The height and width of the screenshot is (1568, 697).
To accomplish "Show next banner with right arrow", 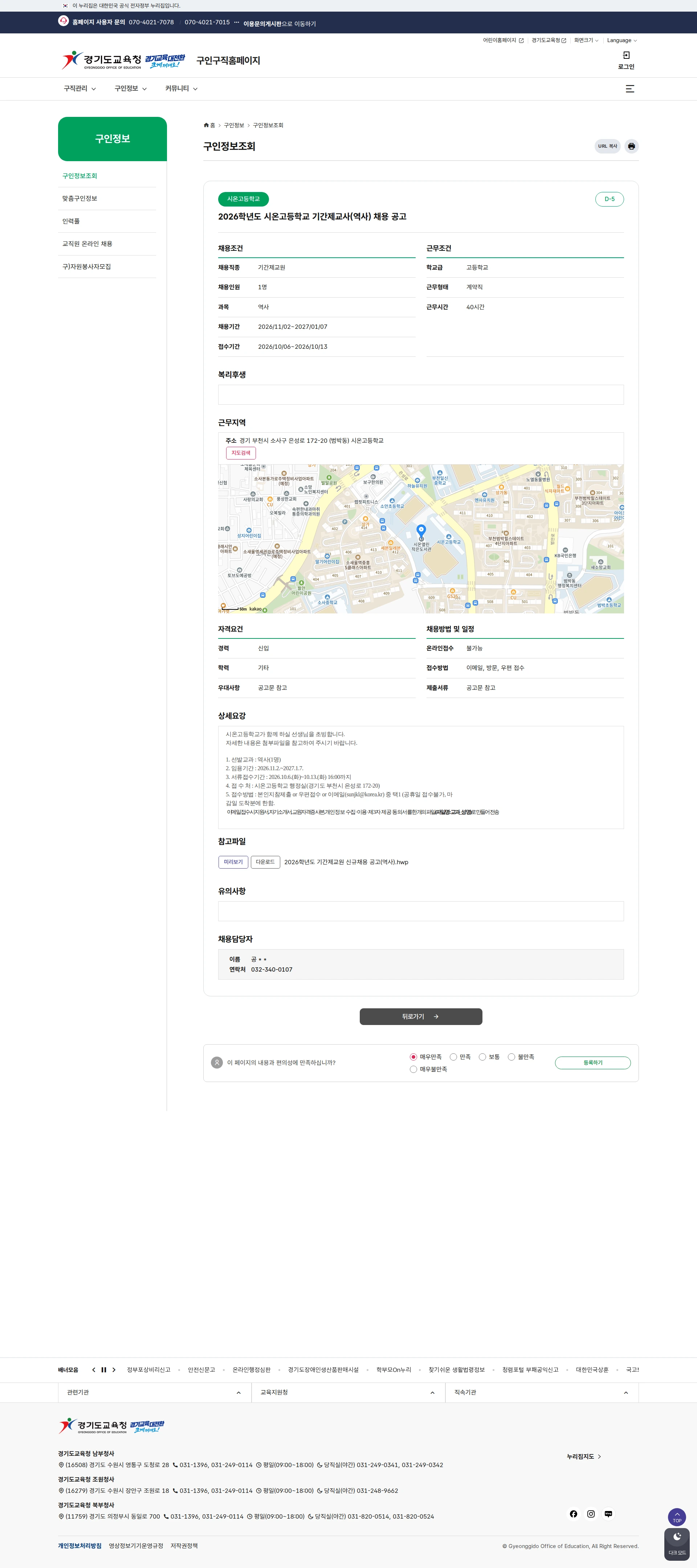I will click(x=114, y=1369).
